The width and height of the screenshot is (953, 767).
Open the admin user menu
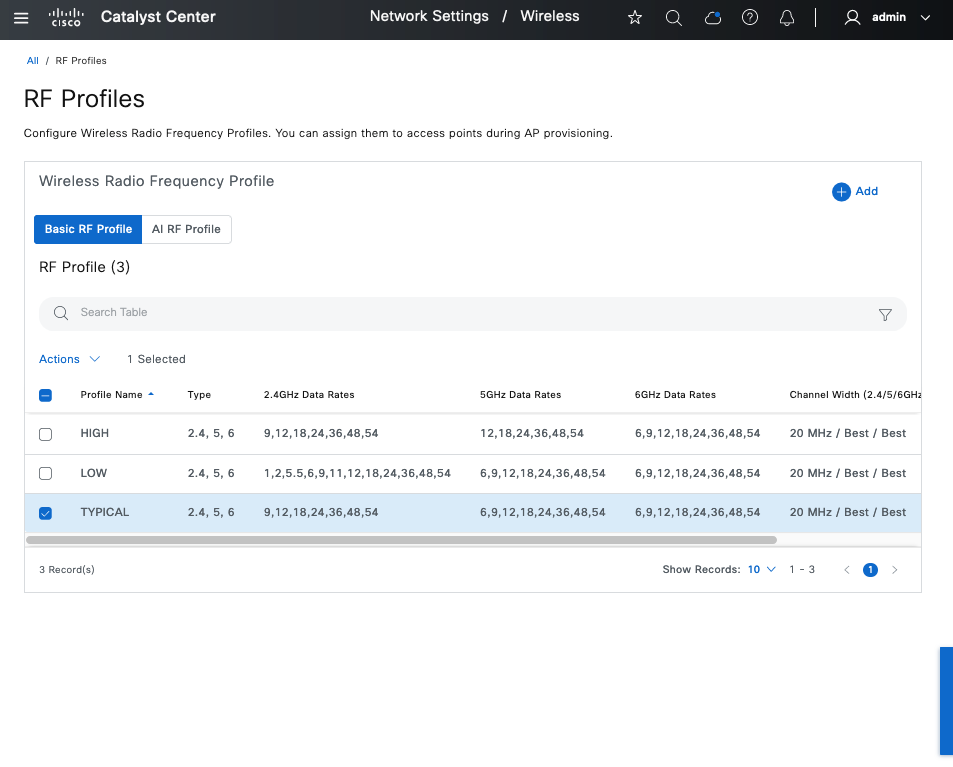tap(887, 17)
